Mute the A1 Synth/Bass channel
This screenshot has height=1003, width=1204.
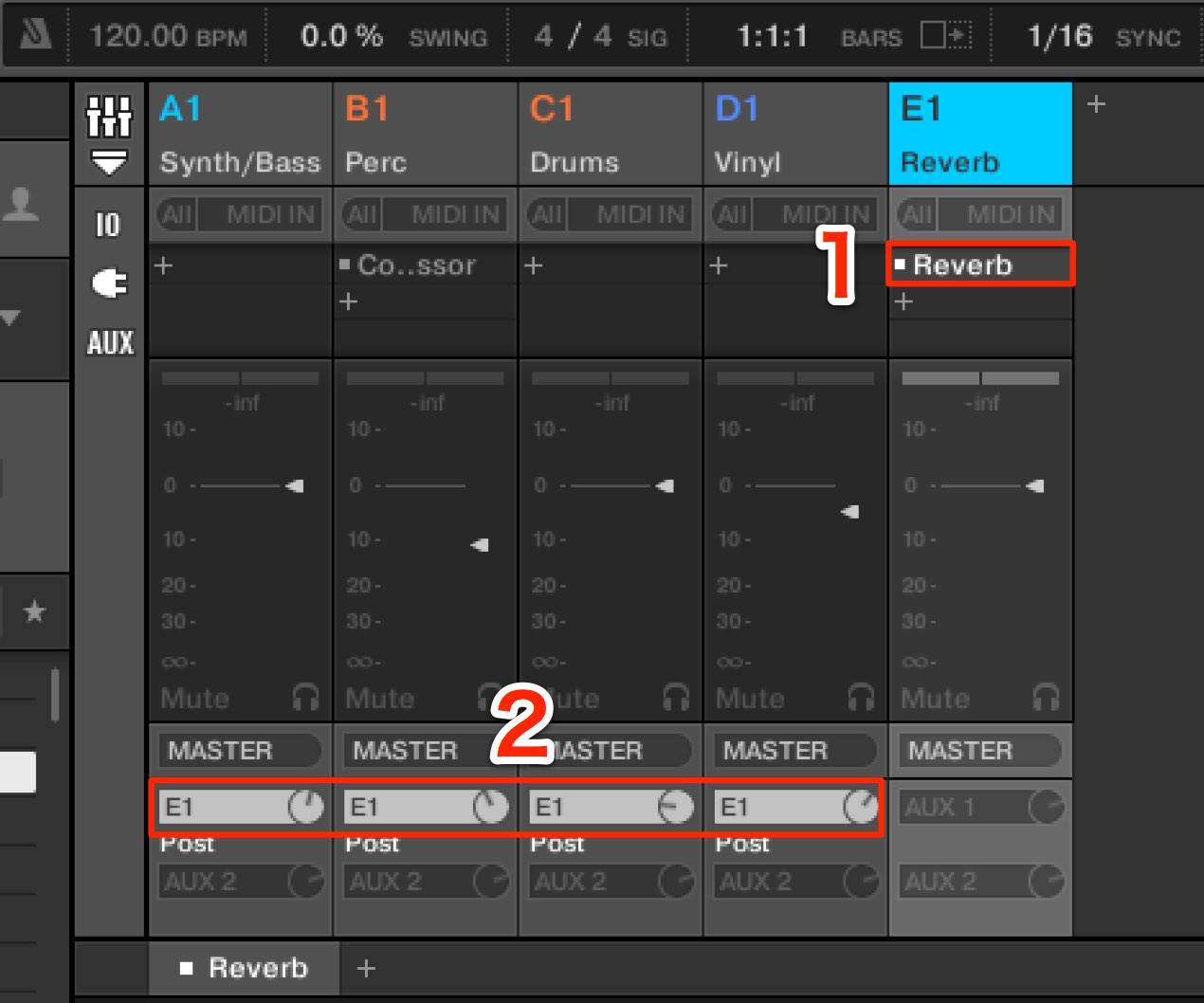[194, 699]
